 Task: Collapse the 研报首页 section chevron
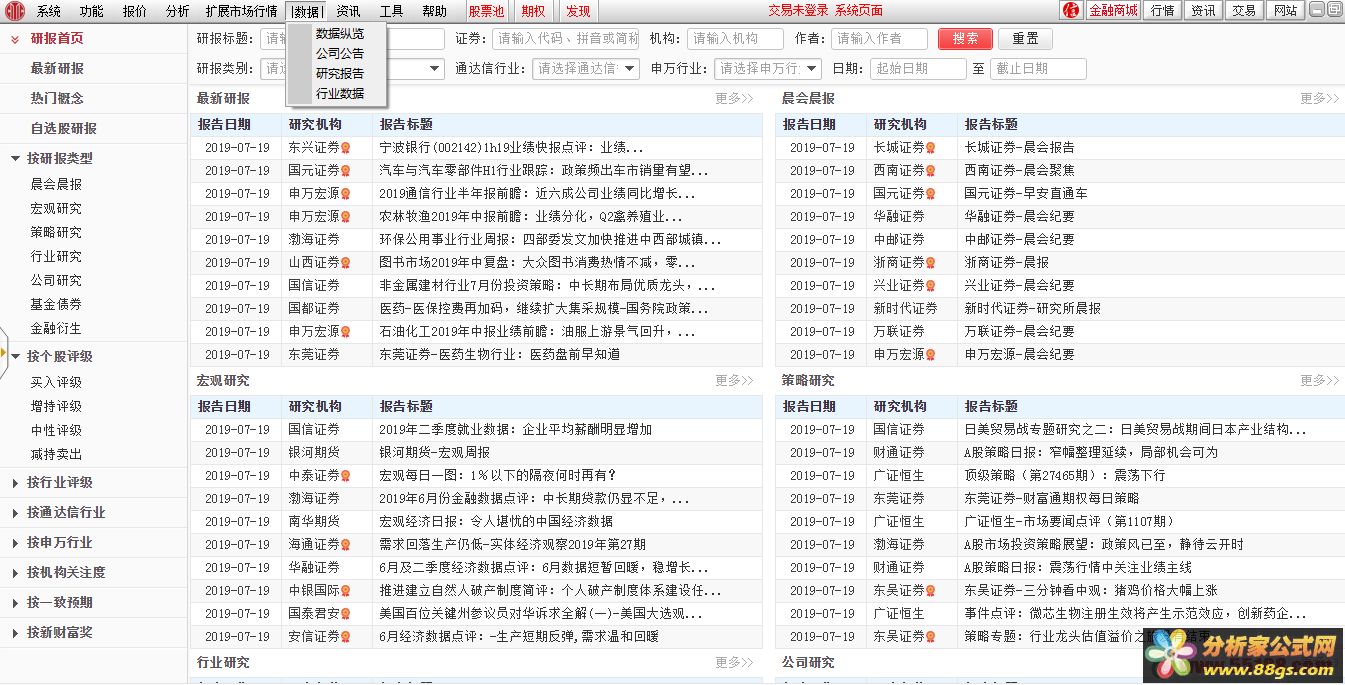pyautogui.click(x=15, y=39)
